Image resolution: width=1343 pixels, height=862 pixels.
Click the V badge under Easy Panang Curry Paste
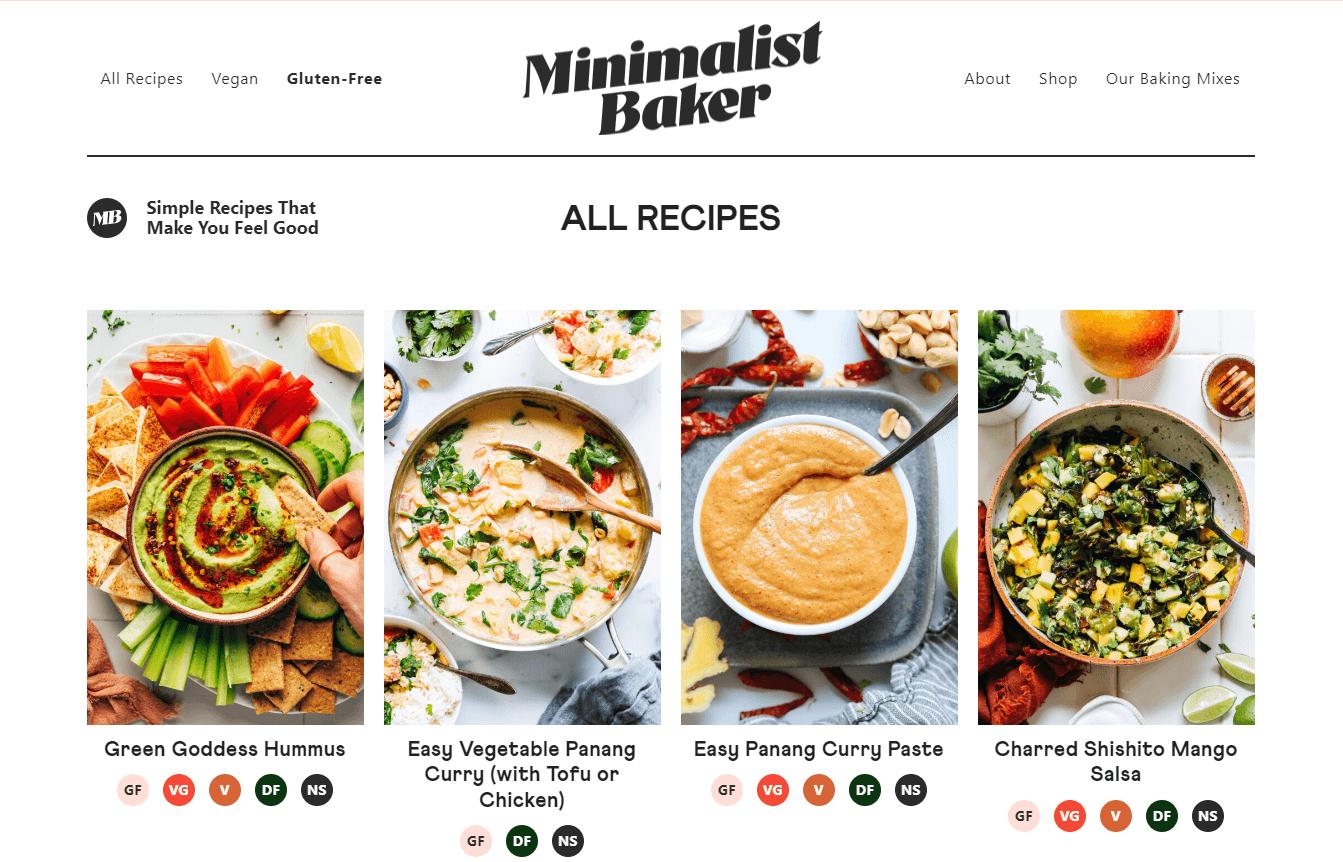[819, 790]
